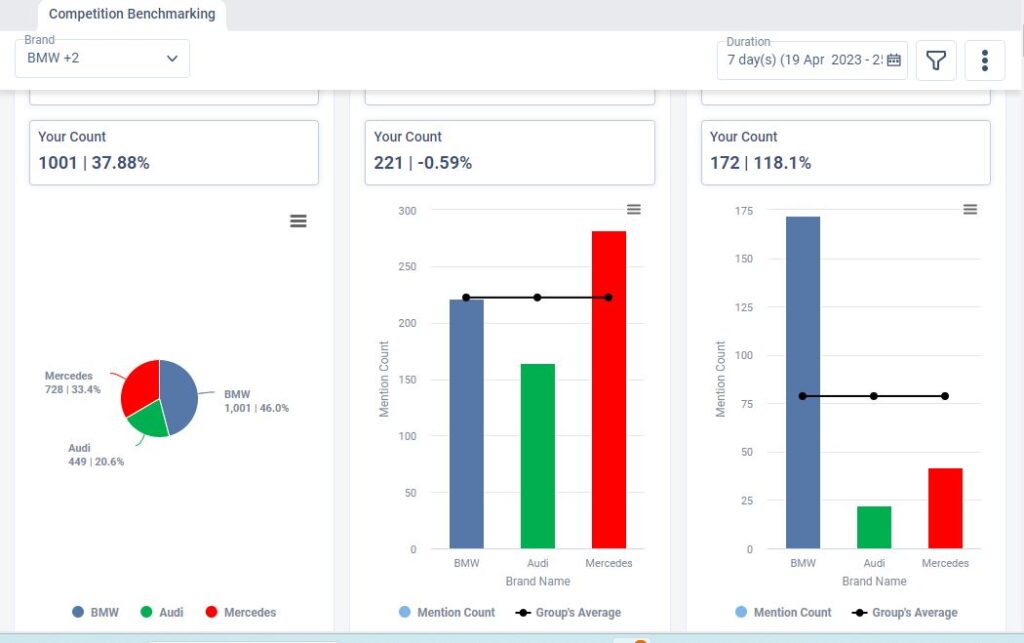The width and height of the screenshot is (1024, 643).
Task: Open the pie chart hamburger menu
Action: (x=298, y=221)
